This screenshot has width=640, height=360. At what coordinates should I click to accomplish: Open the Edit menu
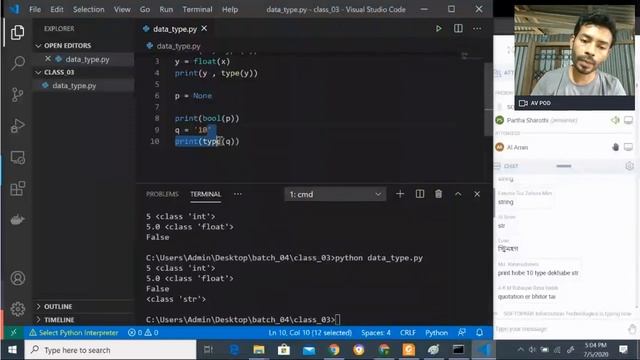pos(57,9)
